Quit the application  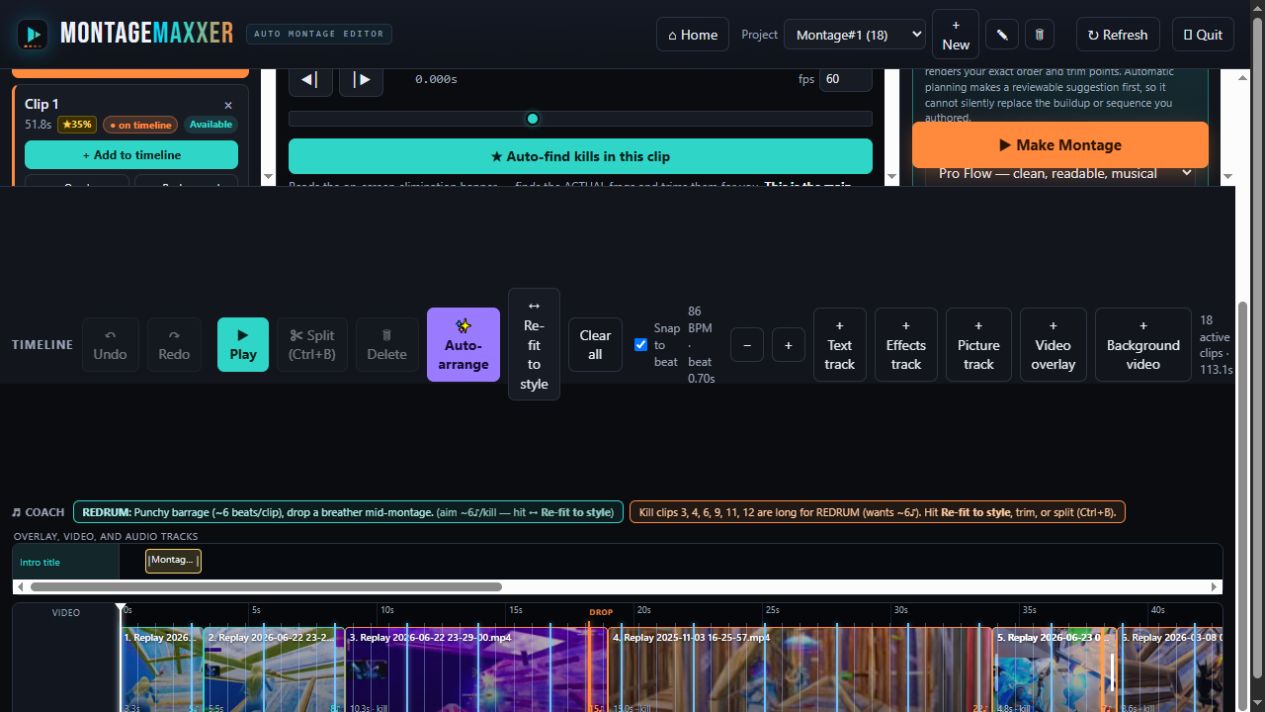point(1203,34)
